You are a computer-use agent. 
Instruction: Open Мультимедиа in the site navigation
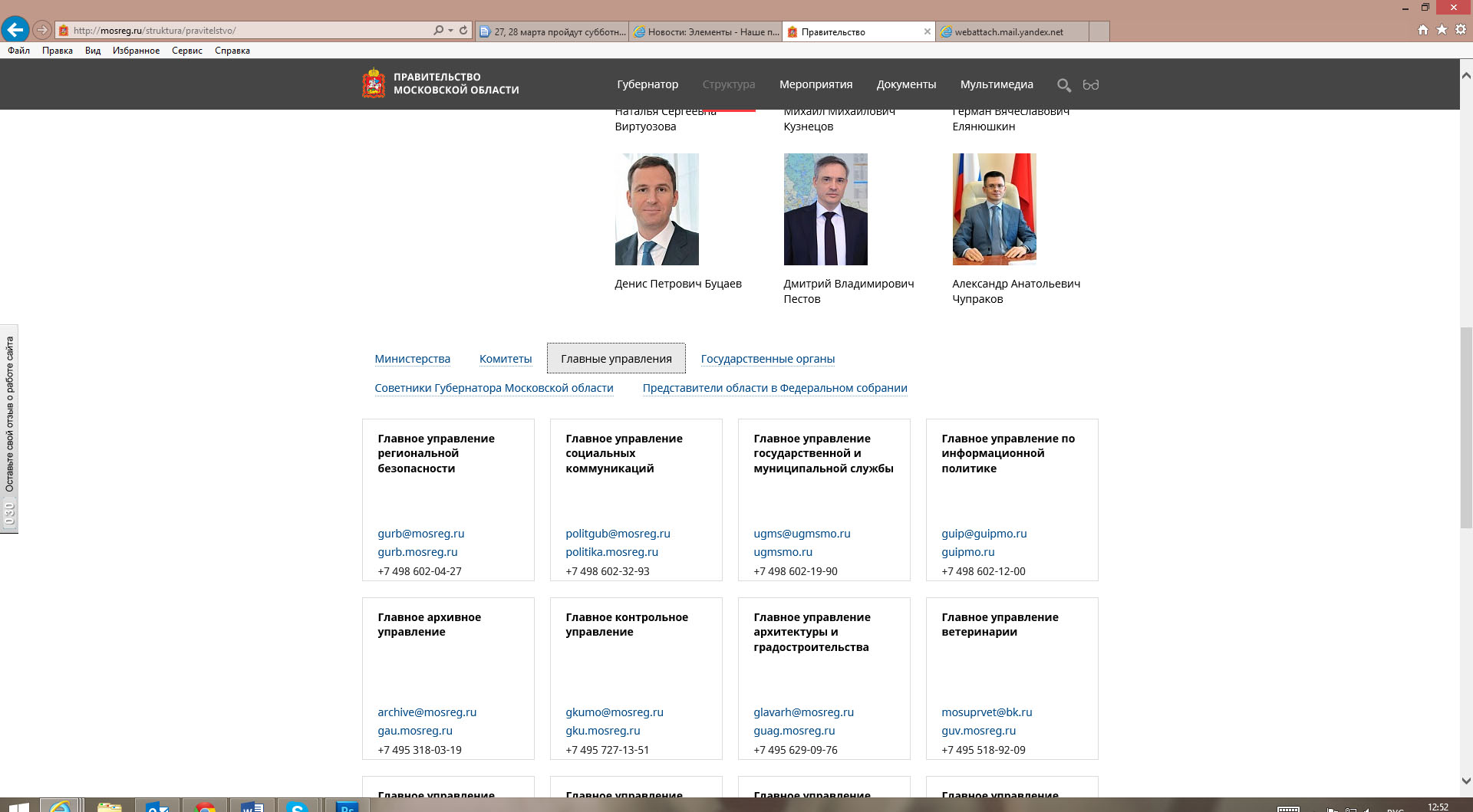[997, 84]
